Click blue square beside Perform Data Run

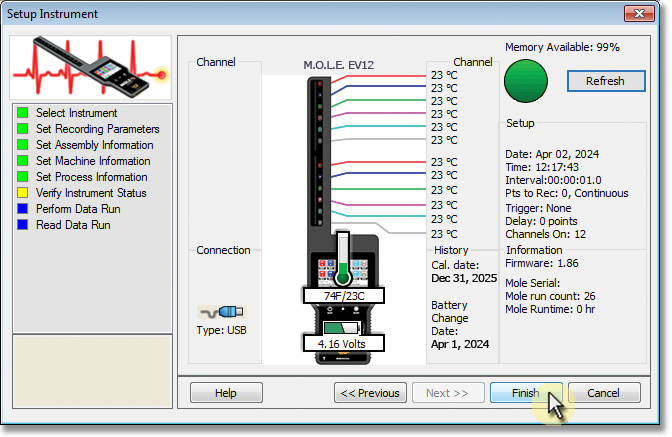point(23,209)
